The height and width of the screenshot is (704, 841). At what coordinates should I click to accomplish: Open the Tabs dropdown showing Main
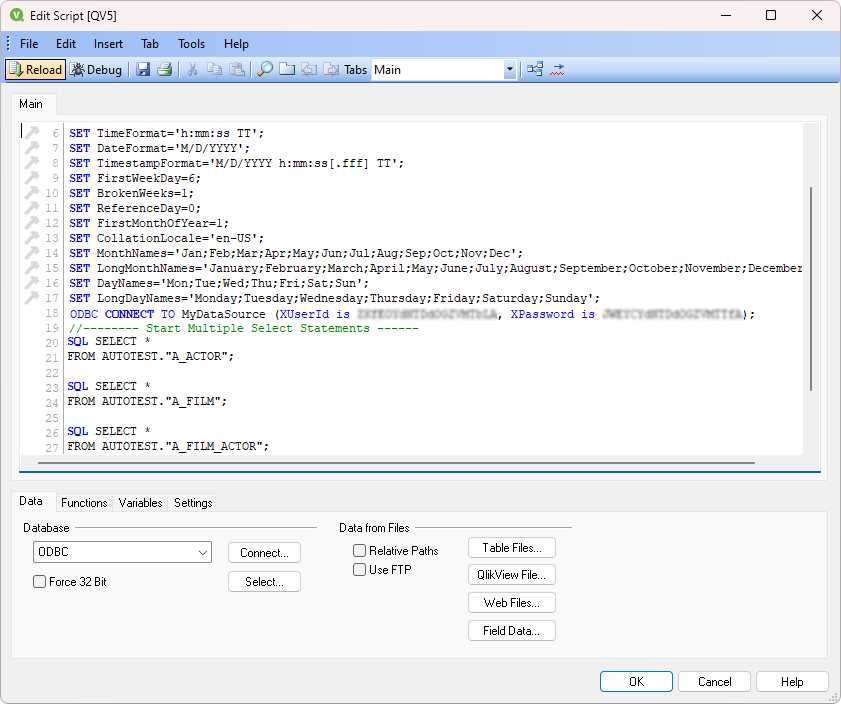pyautogui.click(x=510, y=69)
